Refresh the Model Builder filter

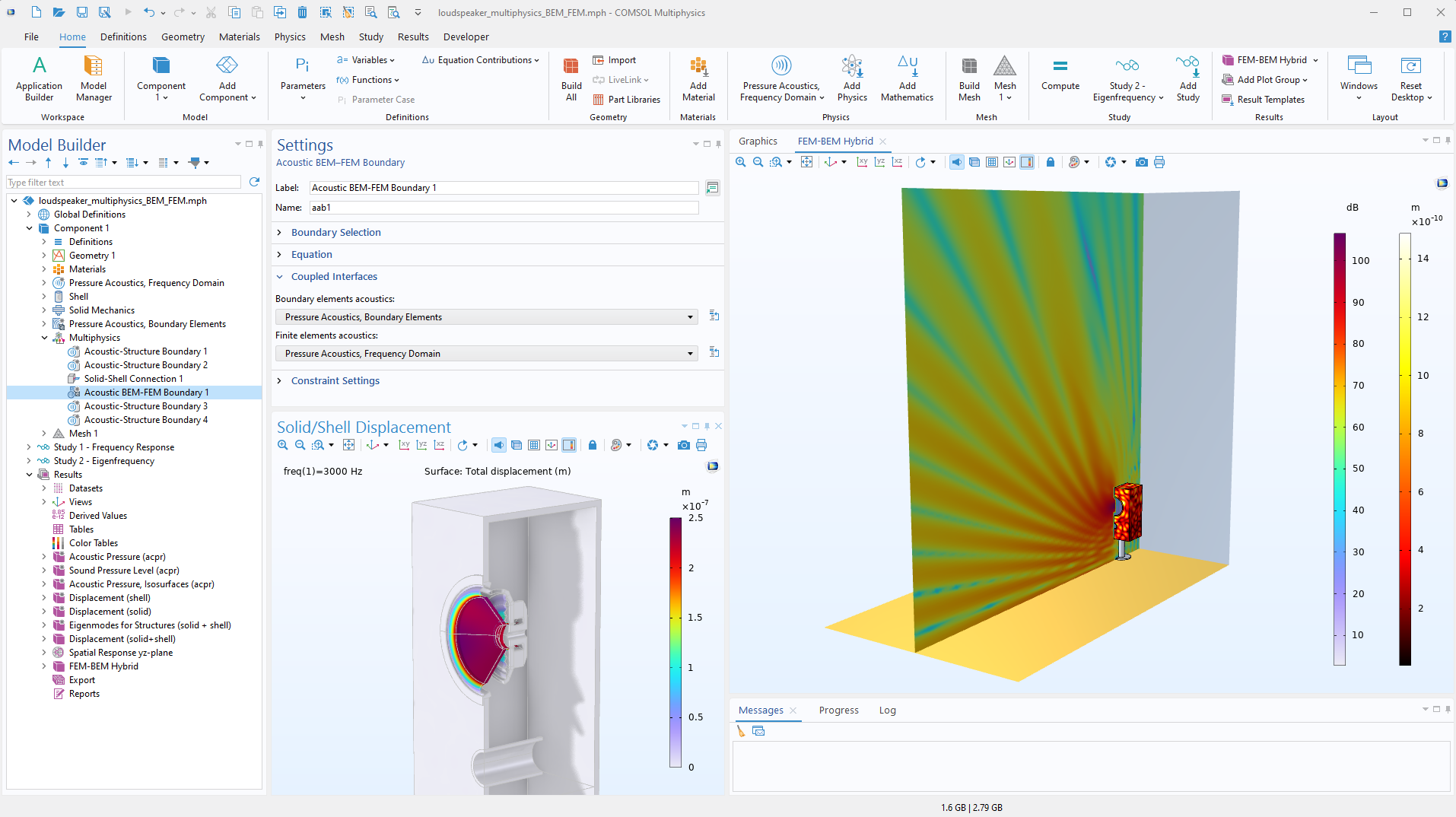[254, 182]
